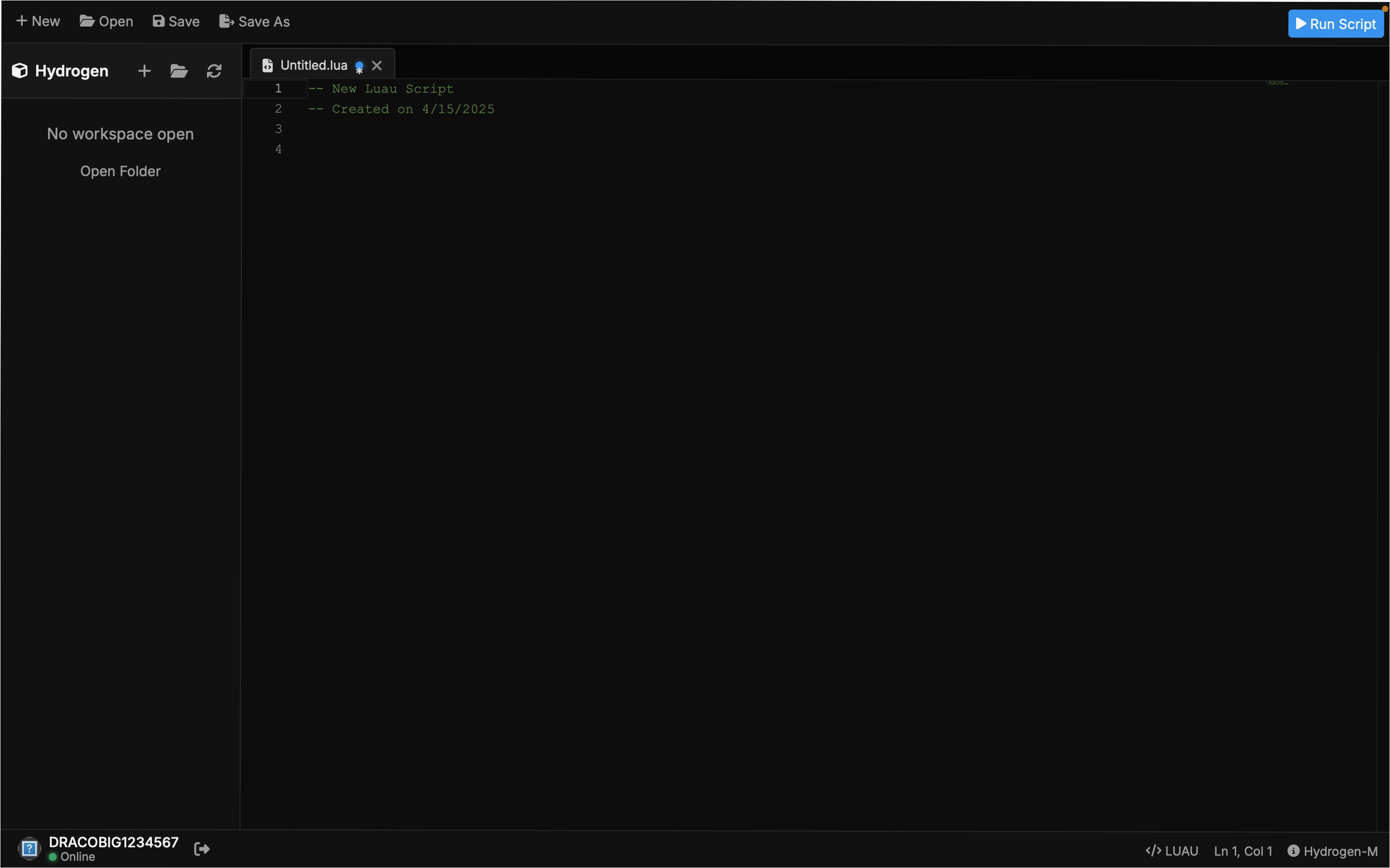Screen dimensions: 1390x868
Task: Click Save As in the top toolbar
Action: (254, 21)
